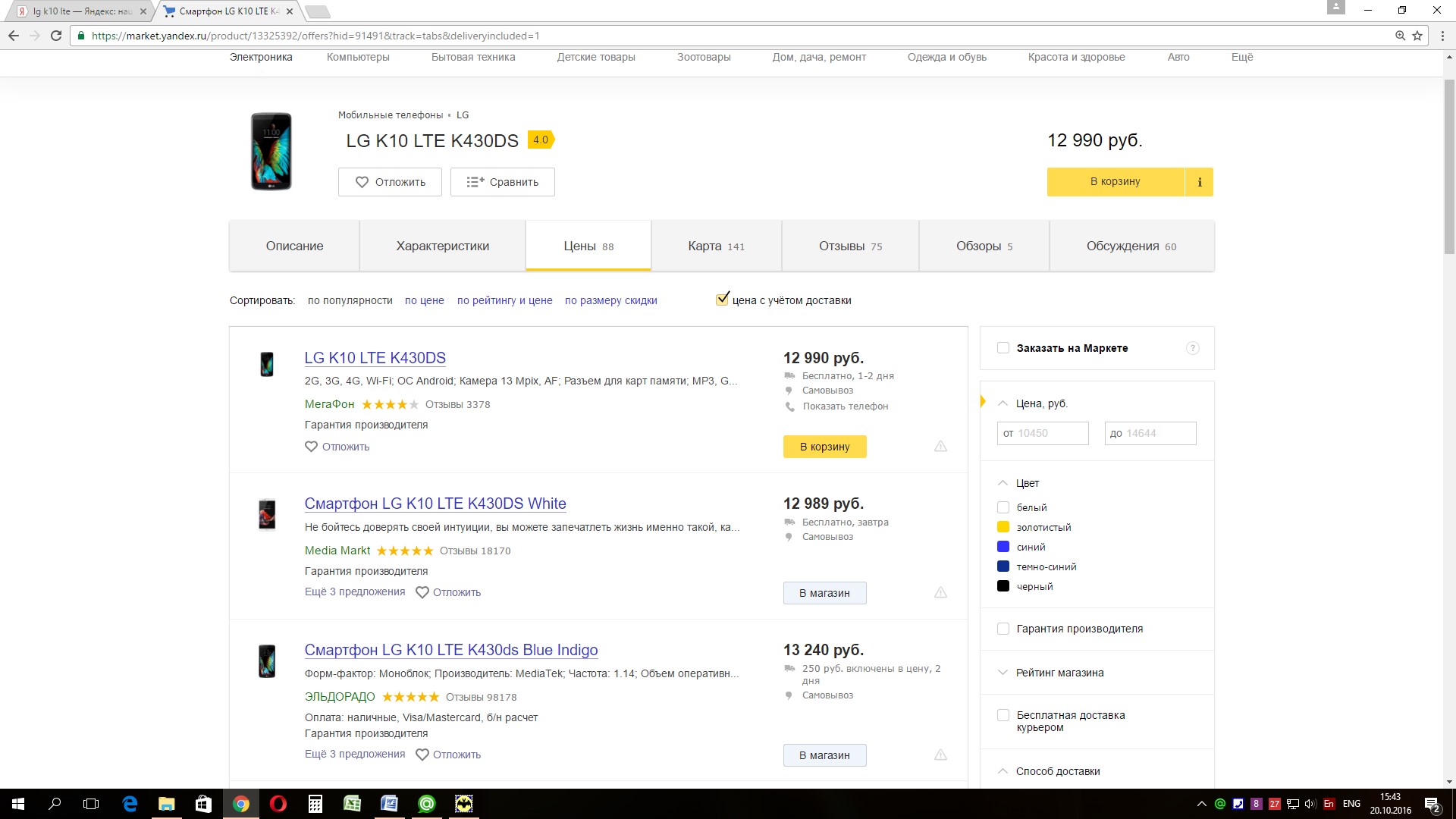The height and width of the screenshot is (819, 1456).
Task: Toggle цена с учётом доставки checkbox
Action: coord(722,300)
